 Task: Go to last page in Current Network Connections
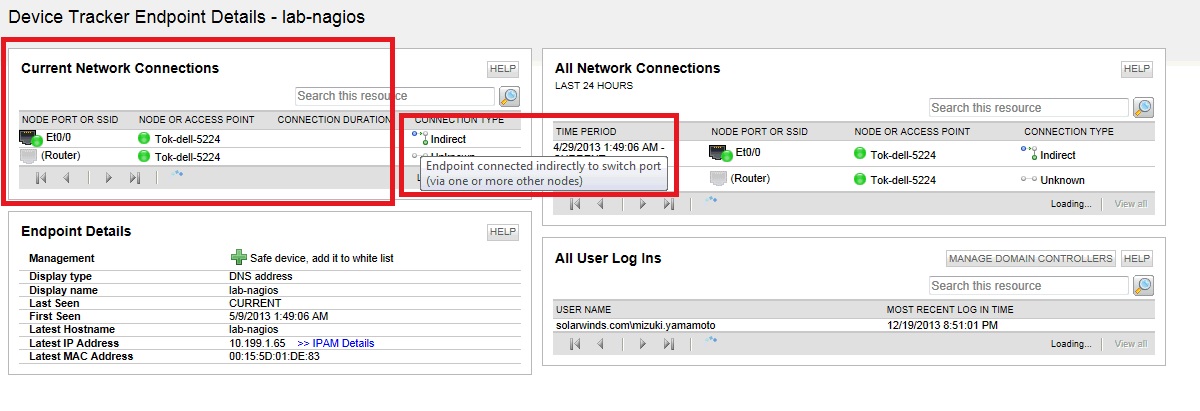pos(134,178)
